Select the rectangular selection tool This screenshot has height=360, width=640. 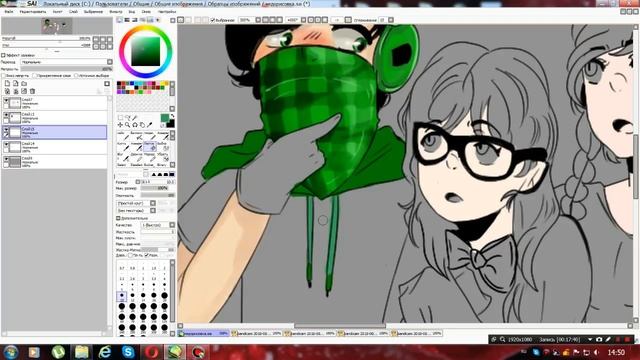coord(120,118)
